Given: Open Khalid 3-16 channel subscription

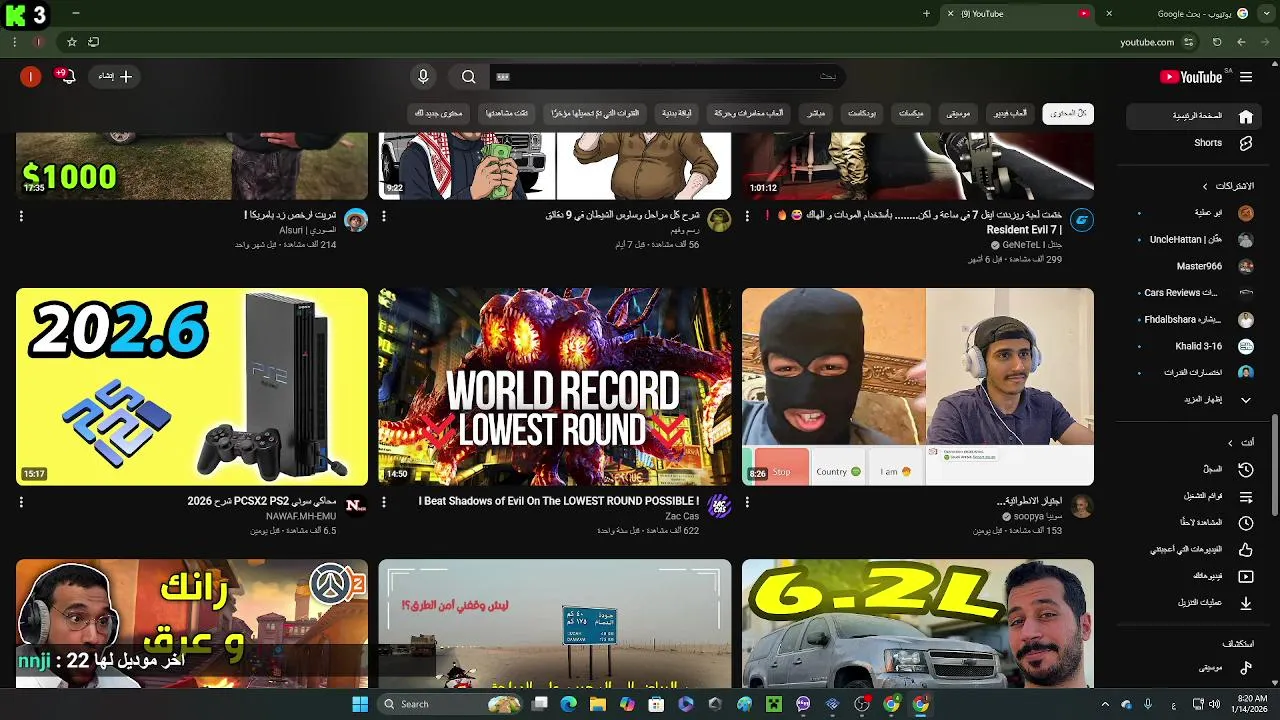Looking at the screenshot, I should point(1196,346).
